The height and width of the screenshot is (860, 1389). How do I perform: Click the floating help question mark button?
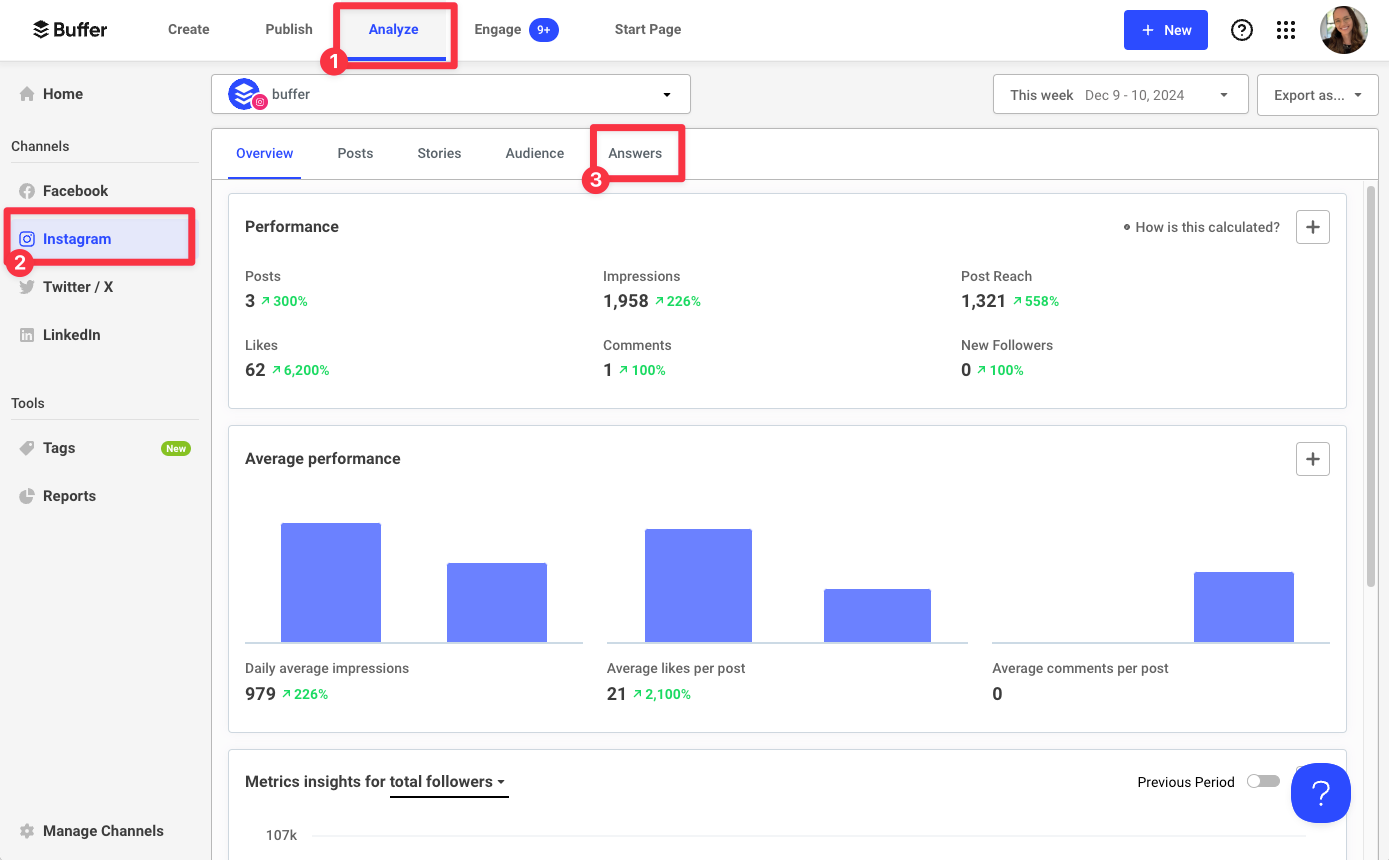(1320, 793)
